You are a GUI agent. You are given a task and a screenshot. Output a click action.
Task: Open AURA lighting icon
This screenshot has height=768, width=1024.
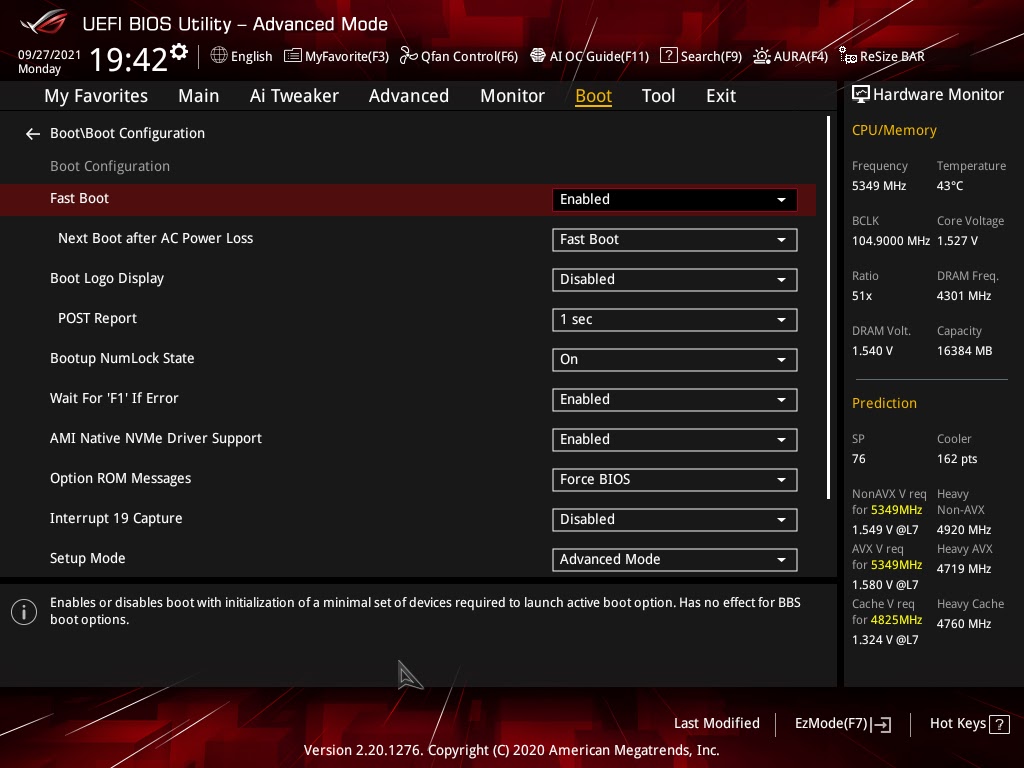[x=761, y=56]
